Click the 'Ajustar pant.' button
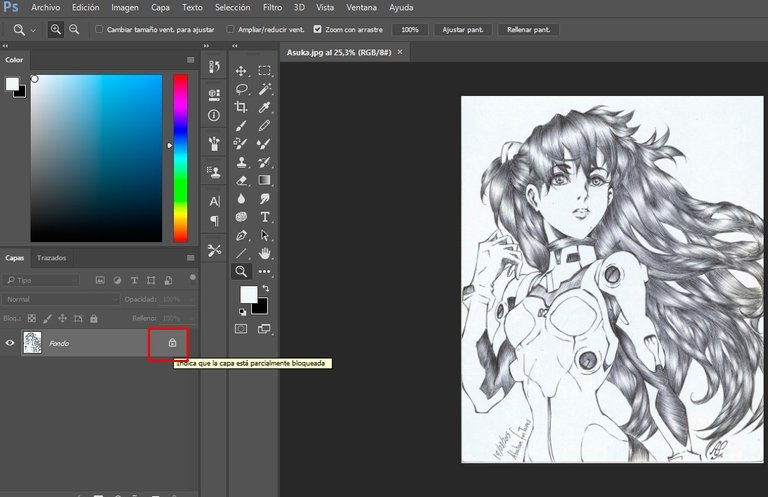This screenshot has width=768, height=497. click(463, 29)
